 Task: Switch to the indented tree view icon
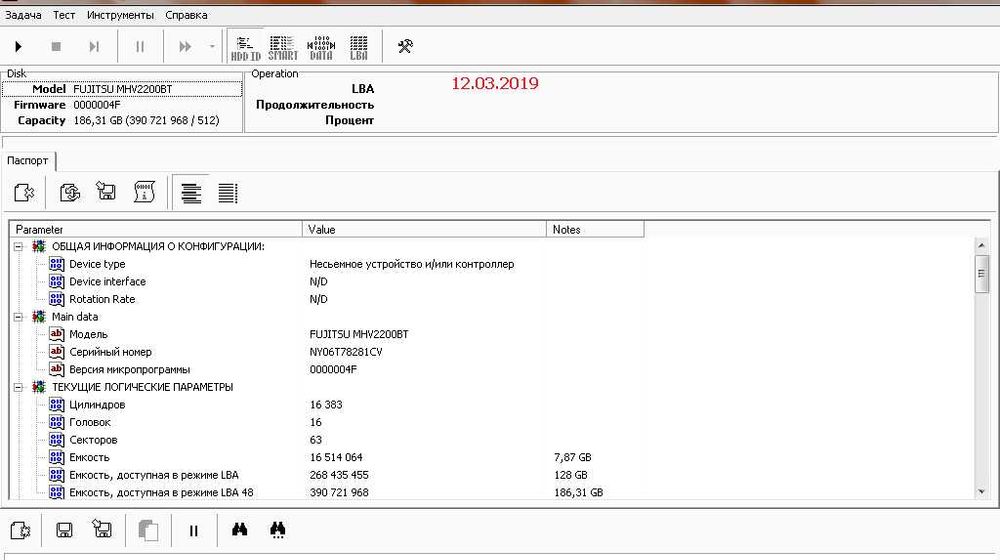191,193
